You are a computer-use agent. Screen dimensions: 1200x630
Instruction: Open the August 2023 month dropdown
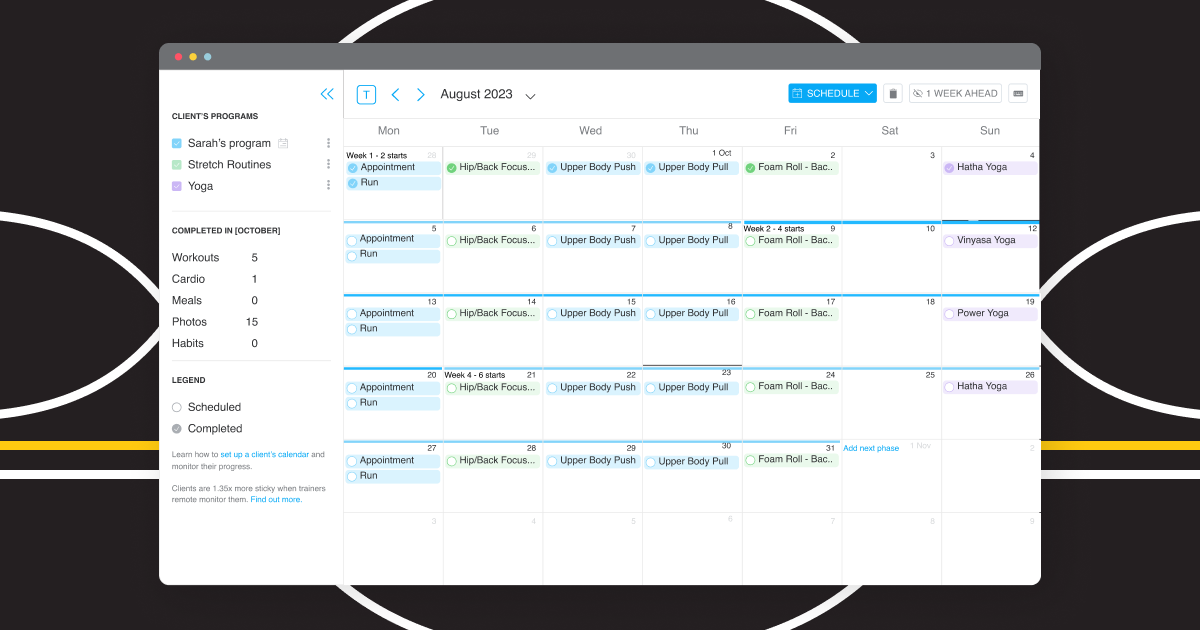(530, 96)
